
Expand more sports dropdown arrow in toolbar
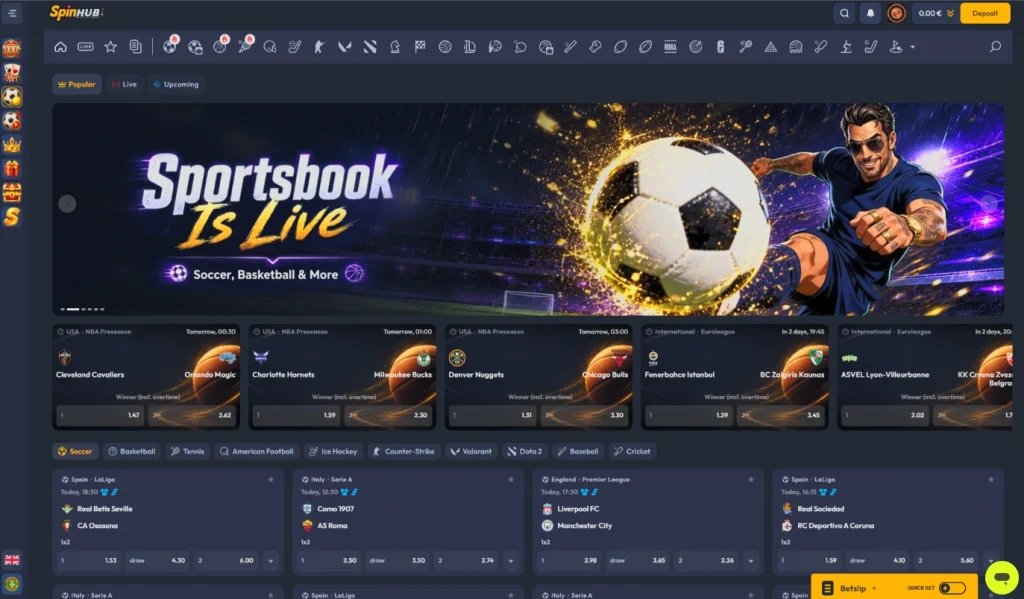point(912,47)
